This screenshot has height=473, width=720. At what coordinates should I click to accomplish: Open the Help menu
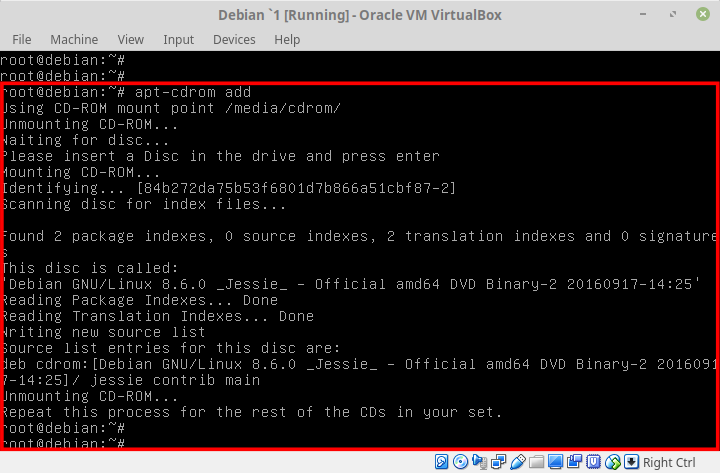(287, 40)
